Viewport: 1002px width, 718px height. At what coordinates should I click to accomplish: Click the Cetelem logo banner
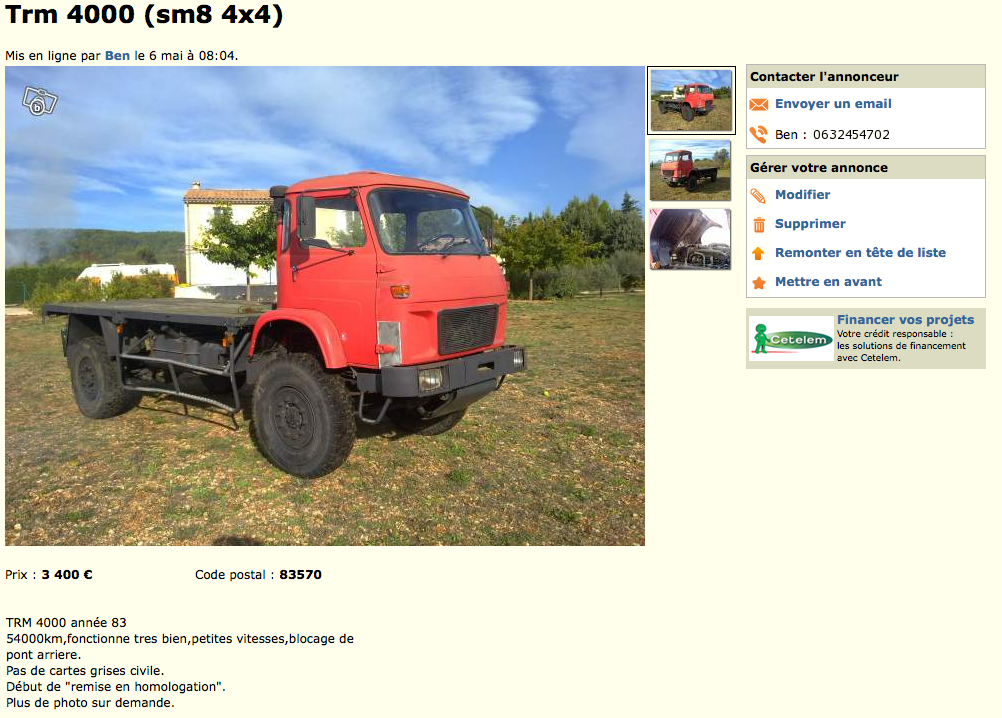tap(791, 339)
